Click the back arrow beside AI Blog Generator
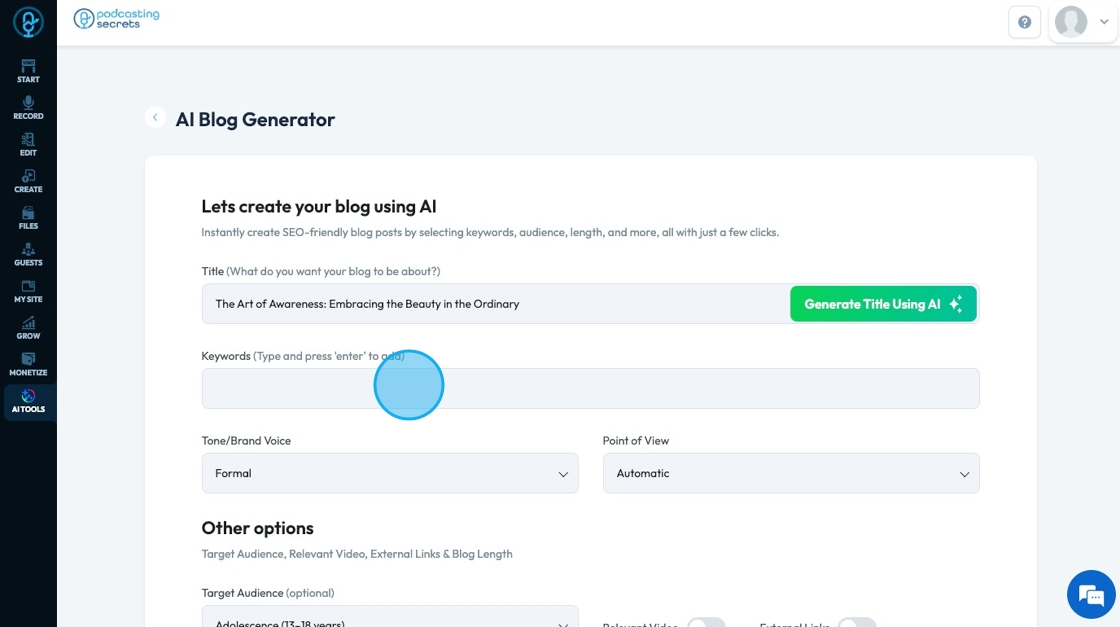This screenshot has width=1120, height=627. pyautogui.click(x=155, y=118)
